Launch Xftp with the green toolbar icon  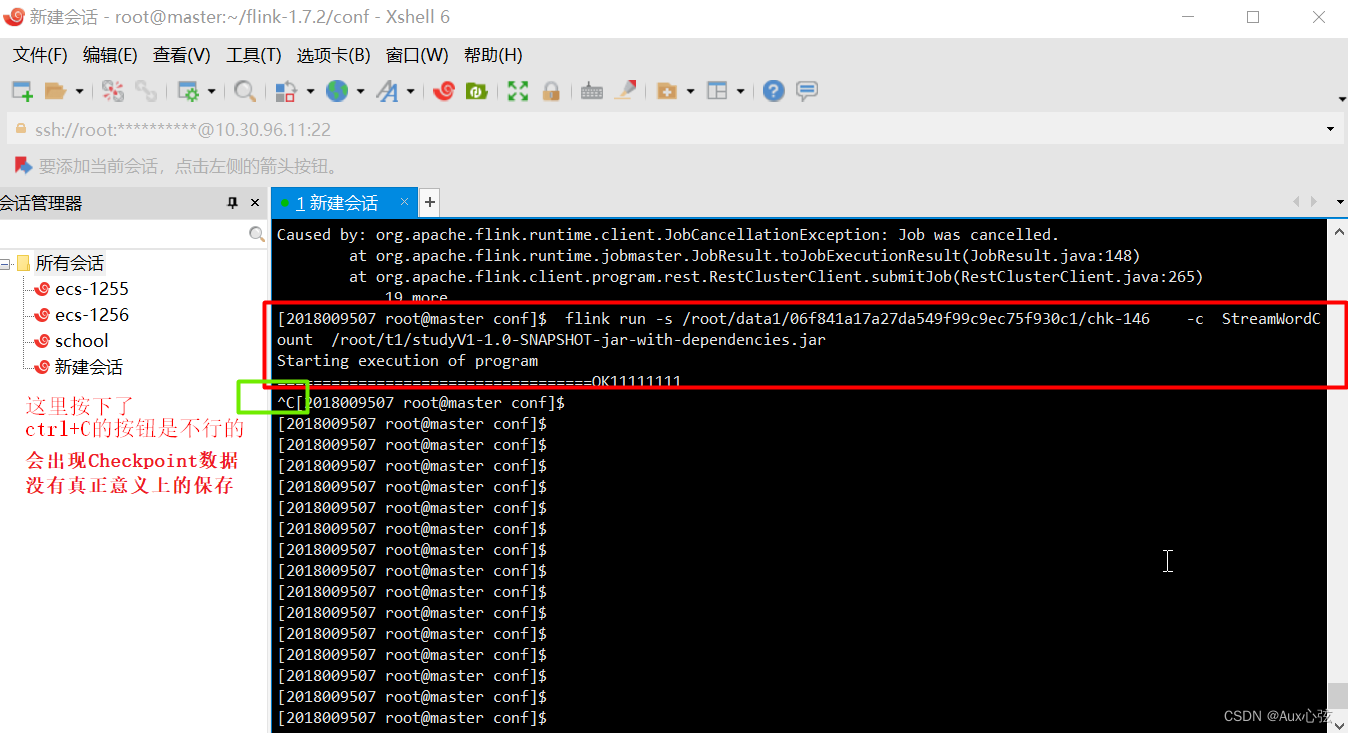(476, 91)
